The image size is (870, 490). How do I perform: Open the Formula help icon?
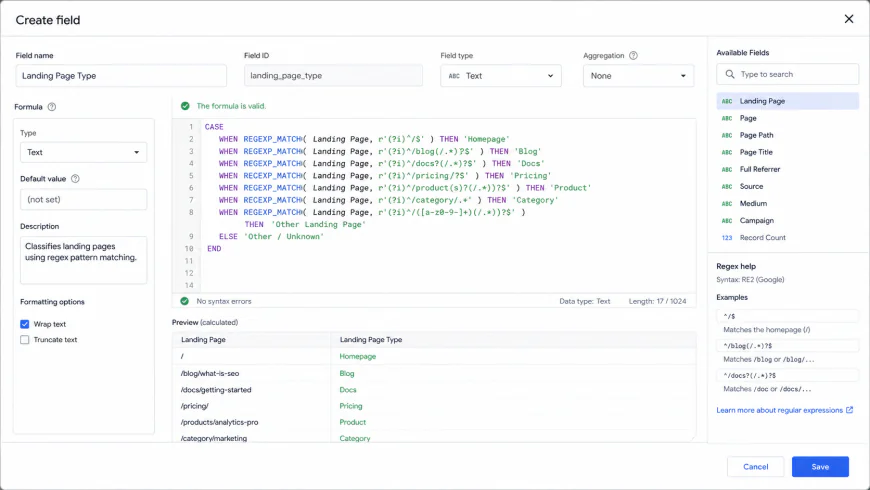[52, 107]
